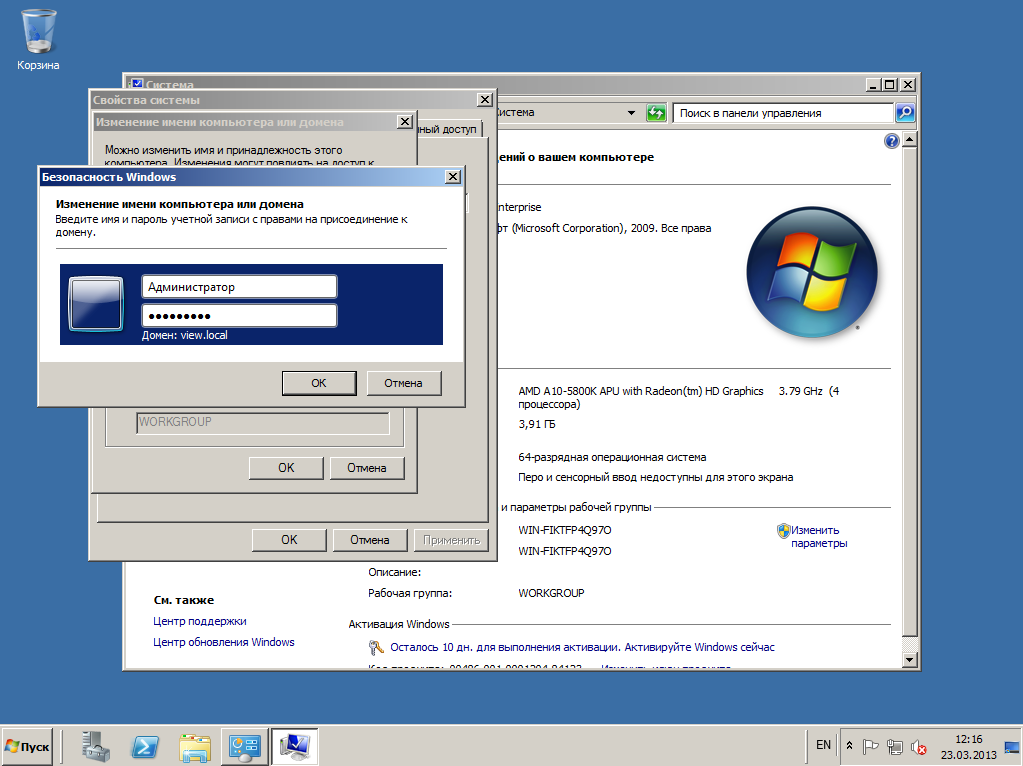The image size is (1023, 766).
Task: Expand the address bar dropdown arrow
Action: [x=632, y=113]
